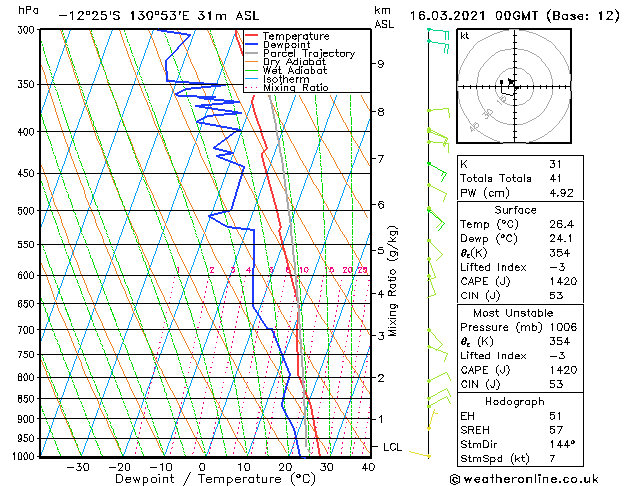The image size is (629, 486).
Task: Click the Pressure (mb) value 1006
Action: pyautogui.click(x=563, y=327)
